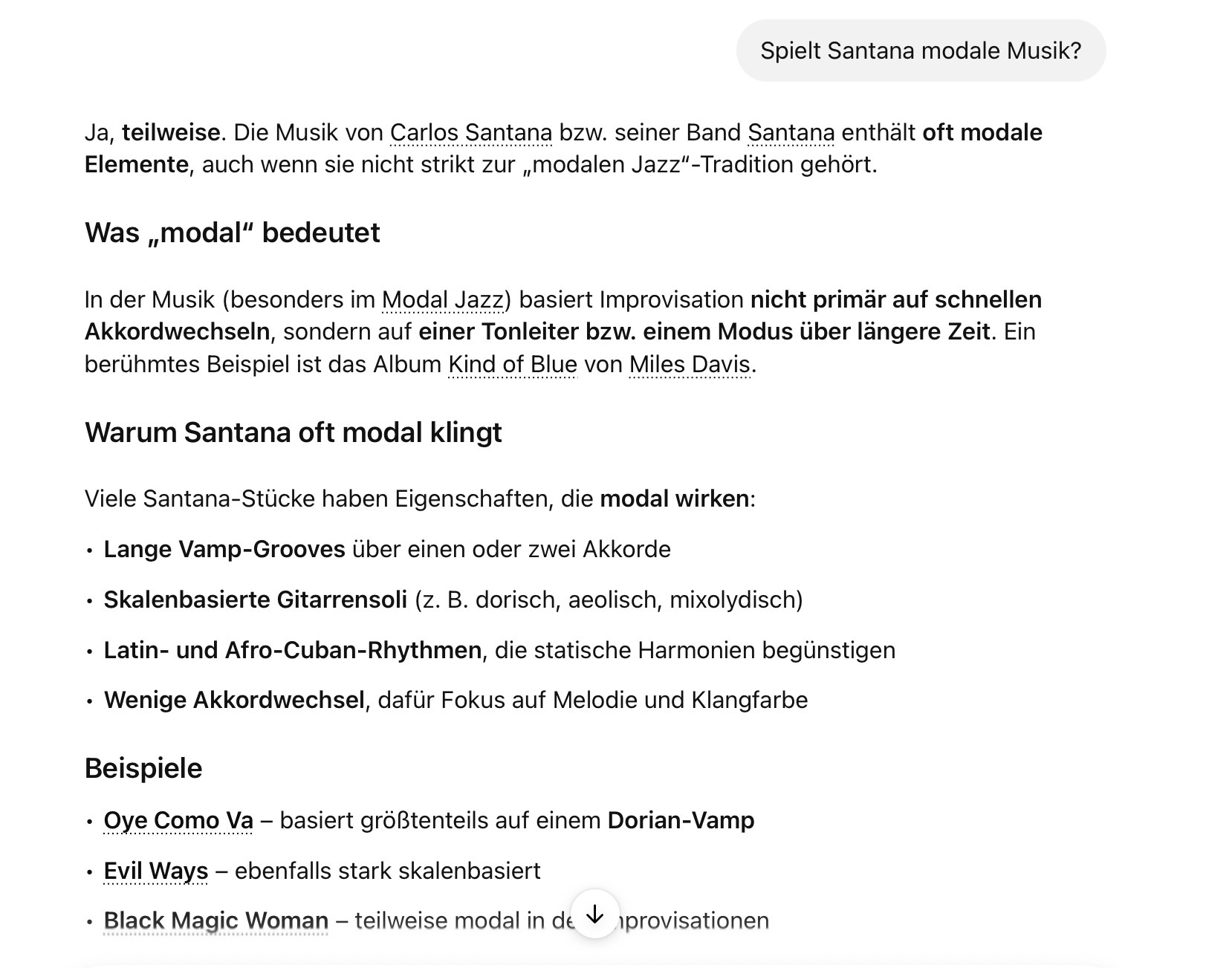This screenshot has height=968, width=1232.
Task: Open the Modal Jazz link
Action: click(x=443, y=300)
